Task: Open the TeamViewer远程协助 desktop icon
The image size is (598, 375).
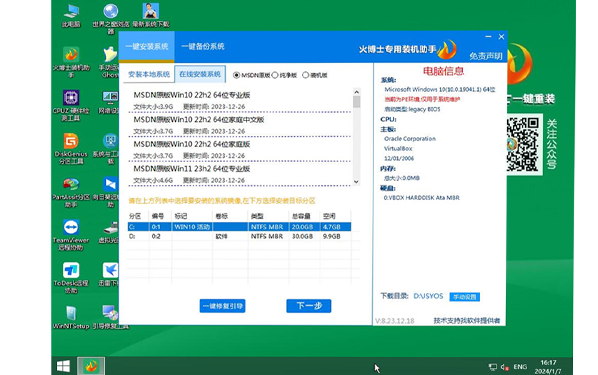Action: [x=71, y=235]
